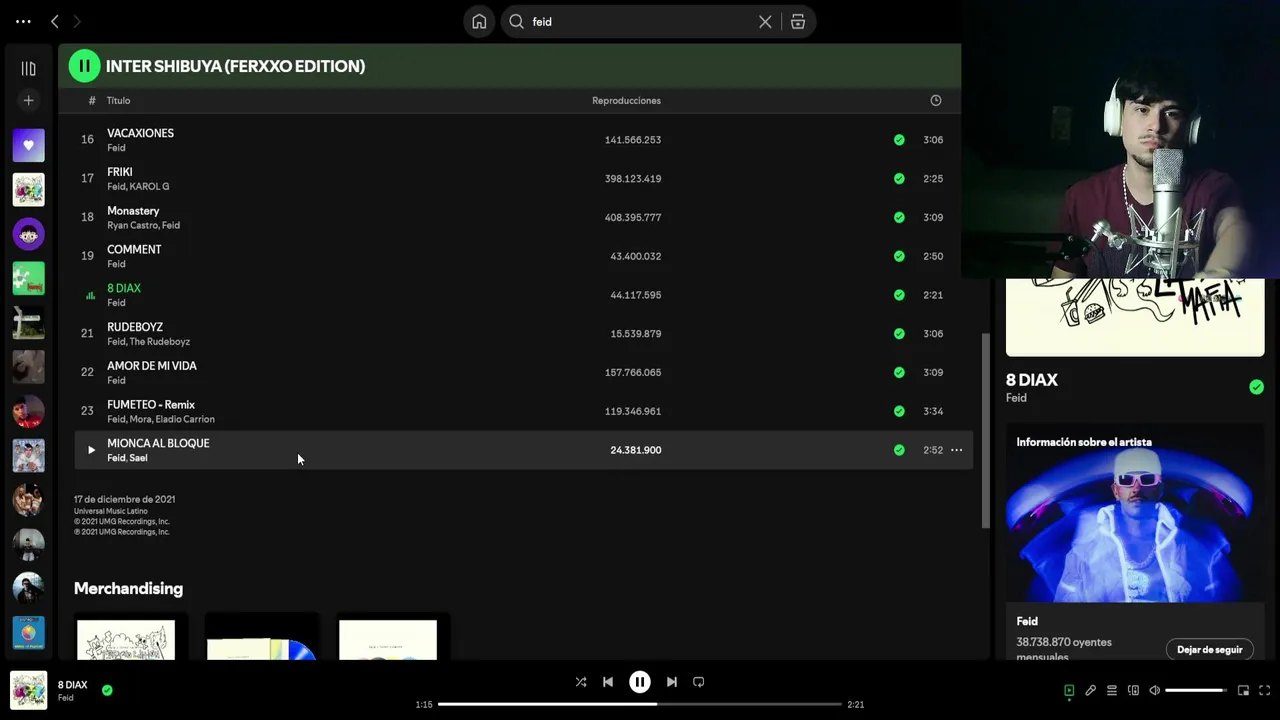The width and height of the screenshot is (1280, 720).
Task: Open the Browse icon beside search
Action: coord(798,21)
